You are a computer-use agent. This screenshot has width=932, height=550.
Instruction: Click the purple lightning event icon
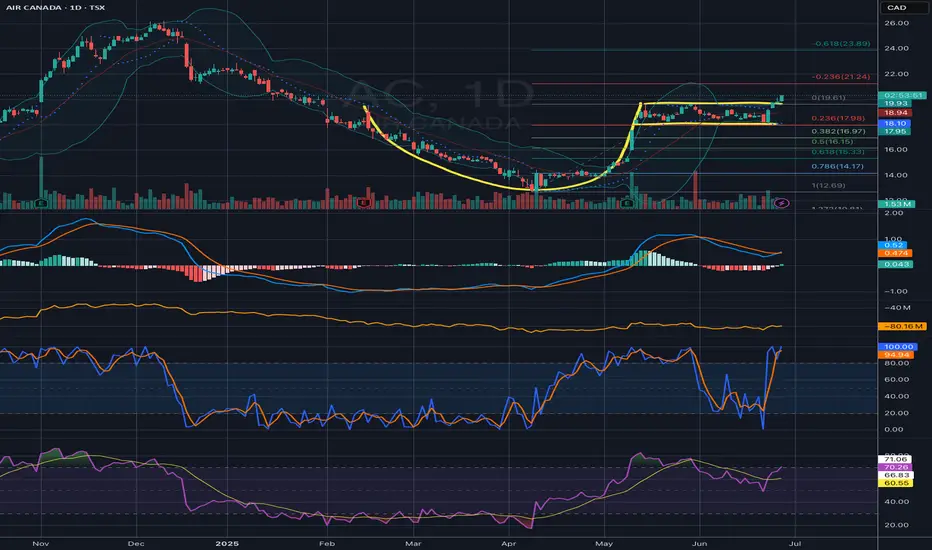(782, 203)
